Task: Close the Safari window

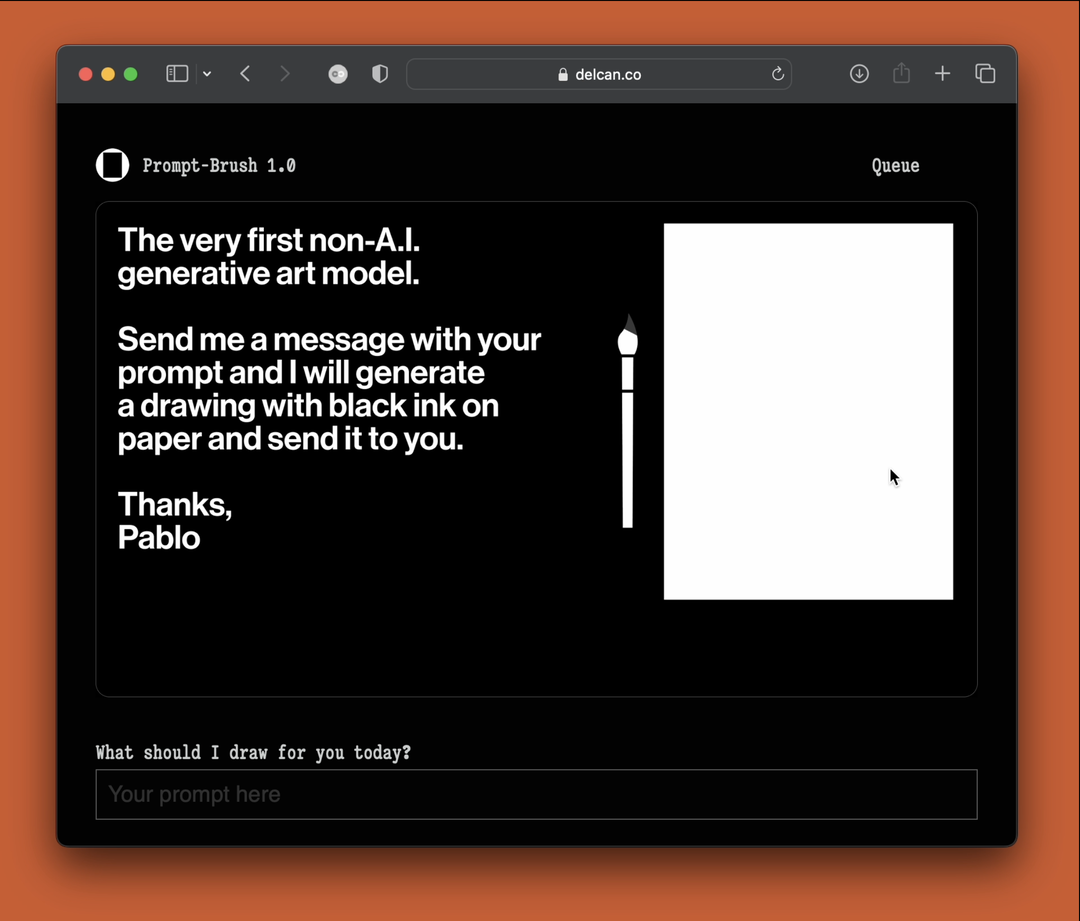Action: tap(85, 74)
